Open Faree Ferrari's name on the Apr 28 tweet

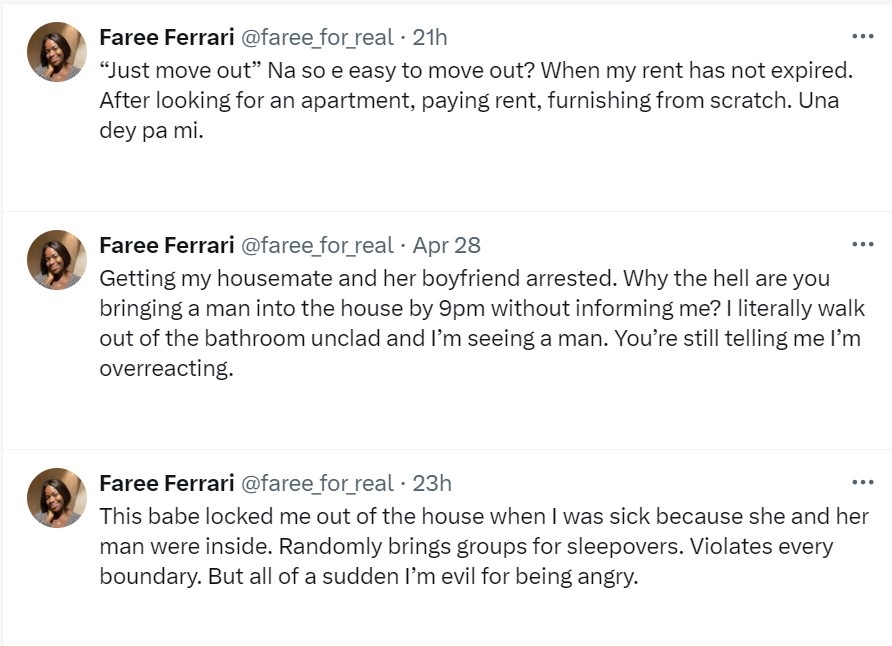[x=167, y=245]
